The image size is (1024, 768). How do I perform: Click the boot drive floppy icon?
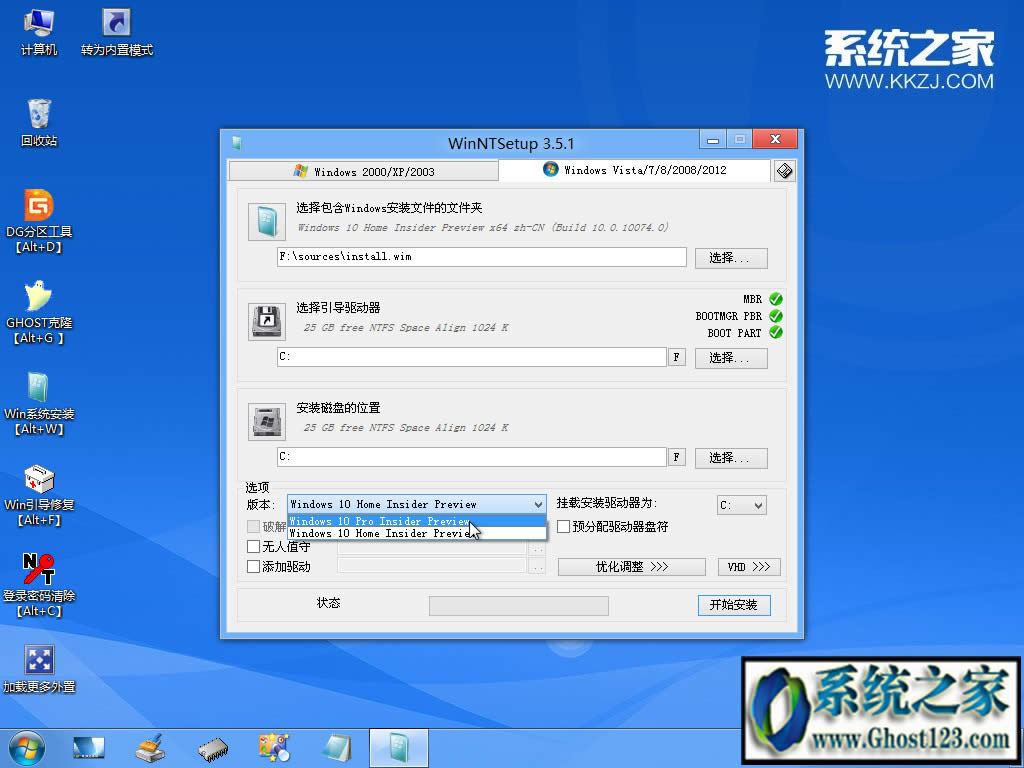(266, 321)
